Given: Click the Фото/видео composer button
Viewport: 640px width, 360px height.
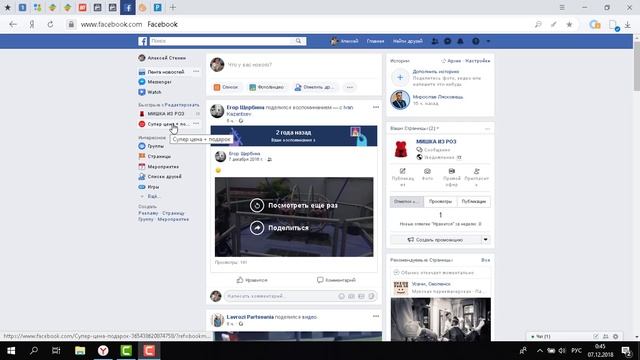Looking at the screenshot, I should (267, 87).
